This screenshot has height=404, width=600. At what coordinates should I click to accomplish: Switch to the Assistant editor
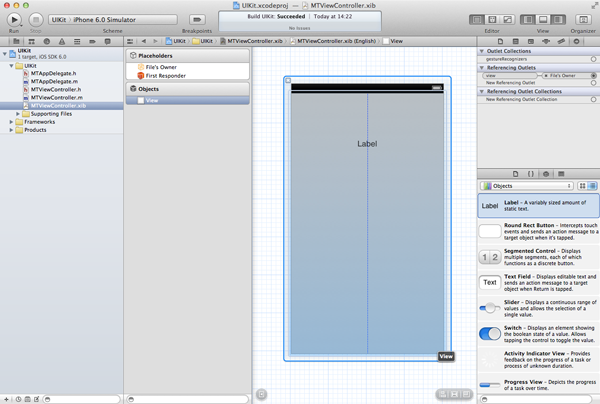click(x=492, y=20)
